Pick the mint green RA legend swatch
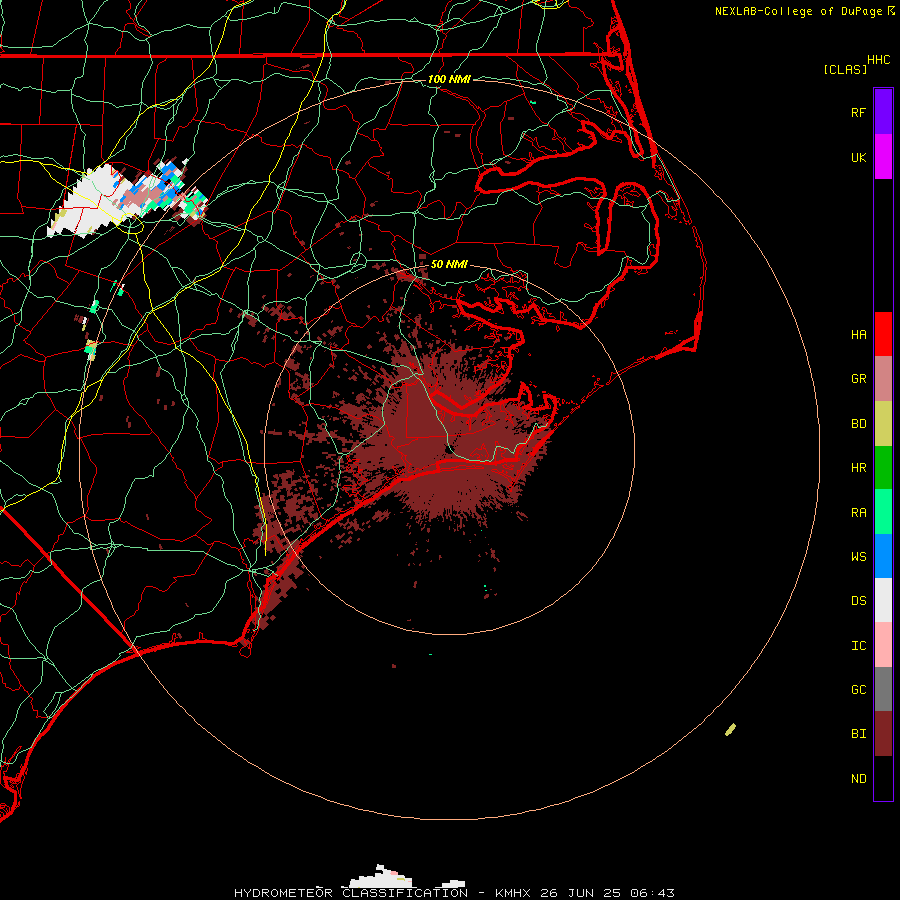The width and height of the screenshot is (900, 900). 883,512
